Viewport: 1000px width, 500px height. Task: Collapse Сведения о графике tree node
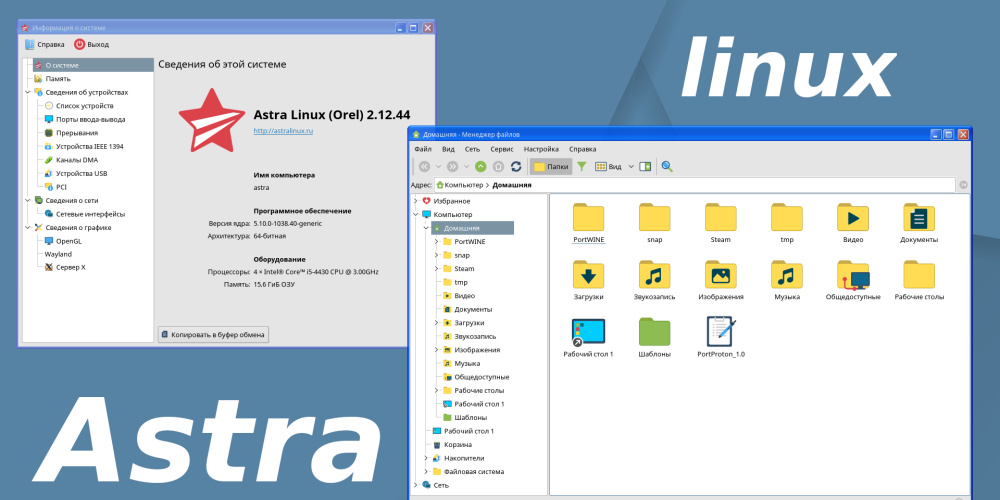coord(27,228)
